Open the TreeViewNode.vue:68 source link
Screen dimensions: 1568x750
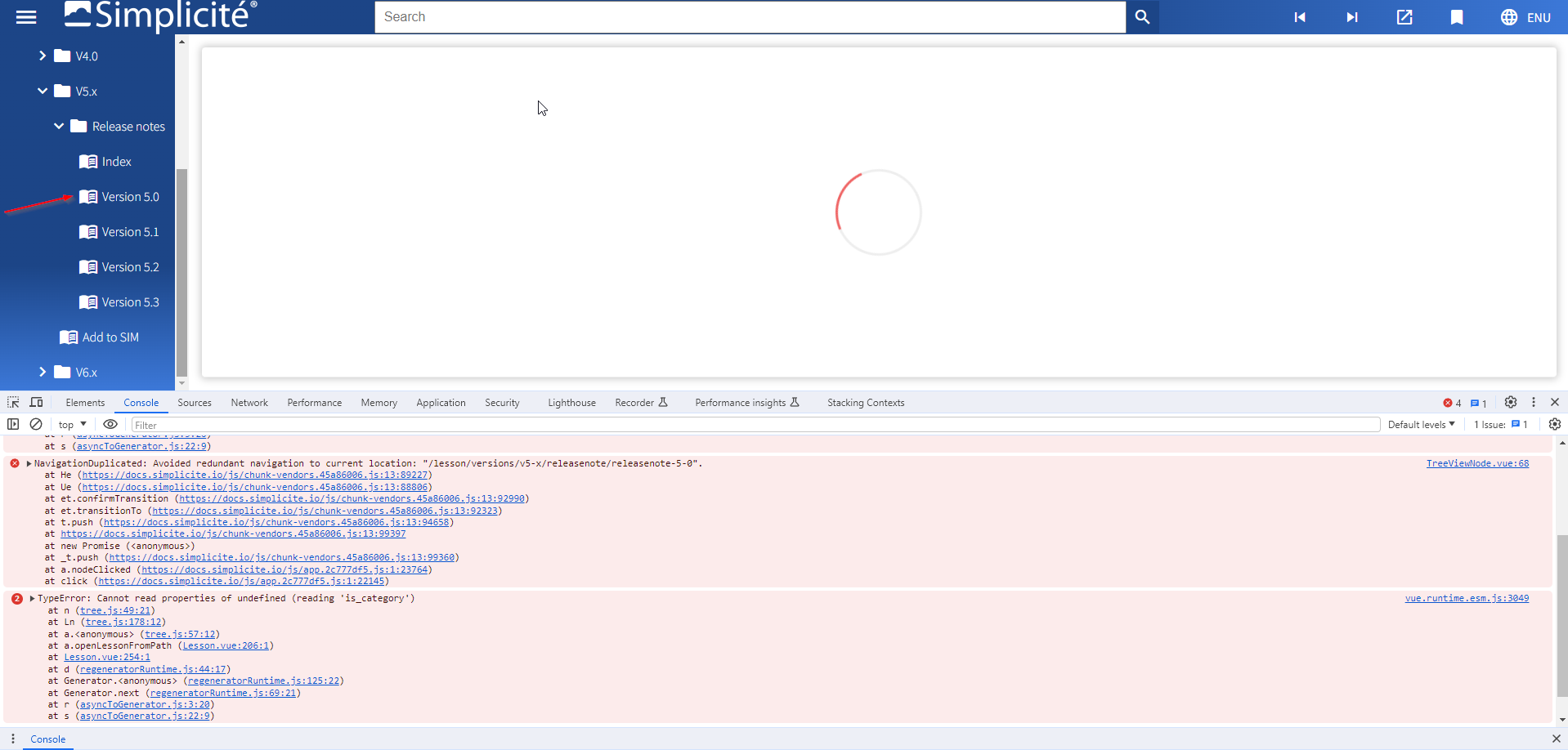[1476, 463]
